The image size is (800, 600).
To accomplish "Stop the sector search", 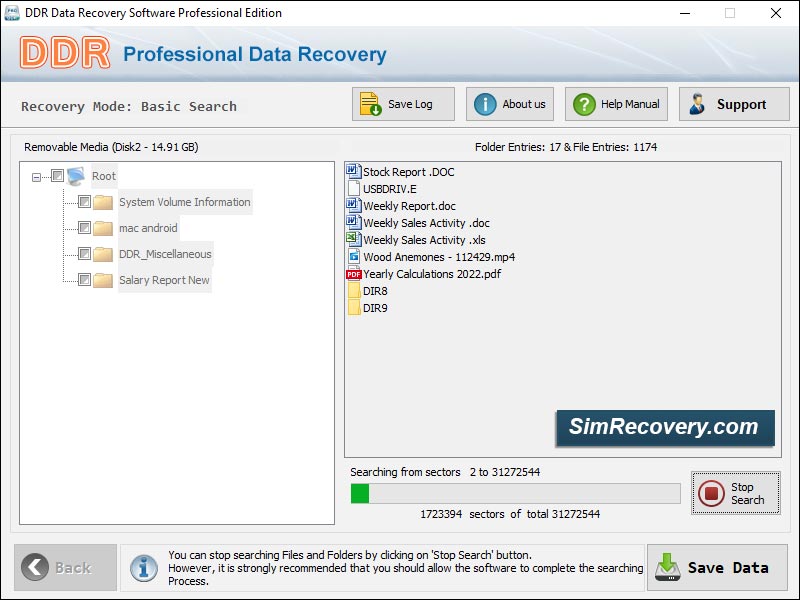I will pyautogui.click(x=735, y=493).
